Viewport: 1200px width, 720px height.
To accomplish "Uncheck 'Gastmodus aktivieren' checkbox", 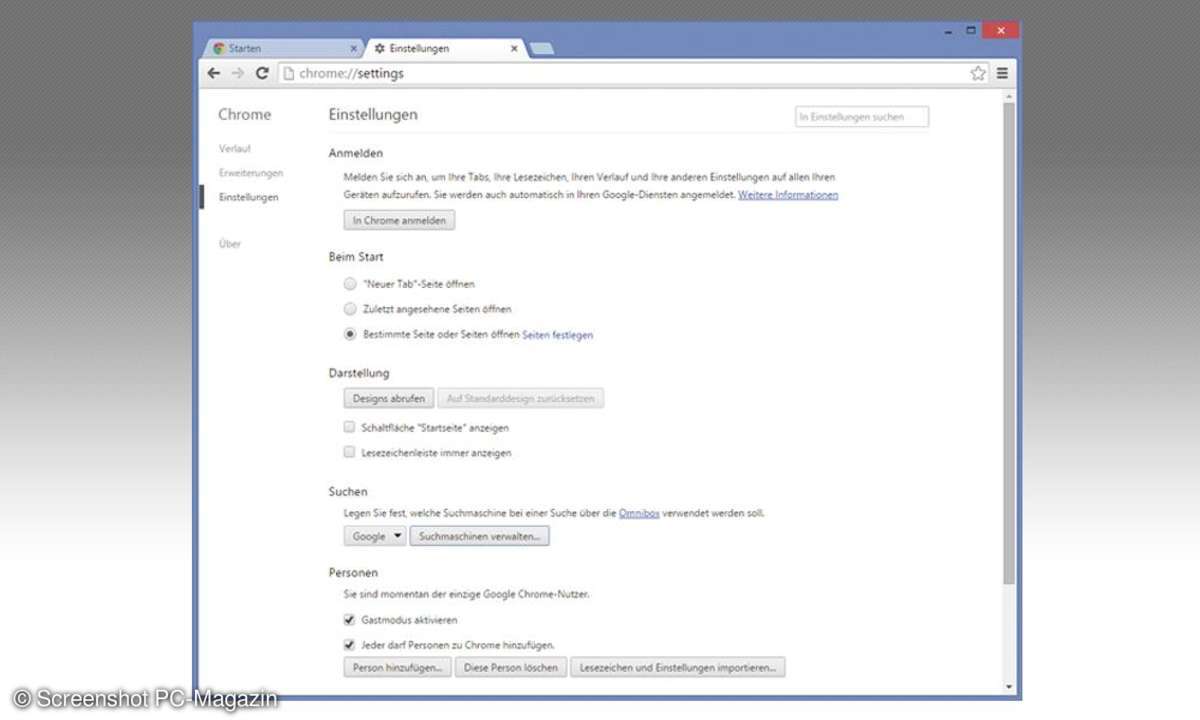I will point(349,620).
